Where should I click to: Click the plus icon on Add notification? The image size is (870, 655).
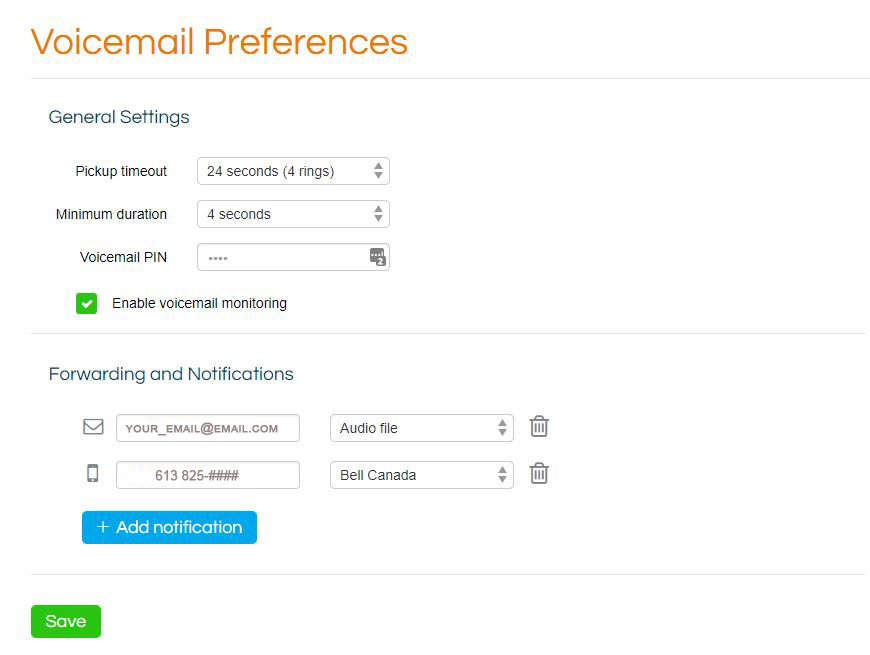(103, 527)
